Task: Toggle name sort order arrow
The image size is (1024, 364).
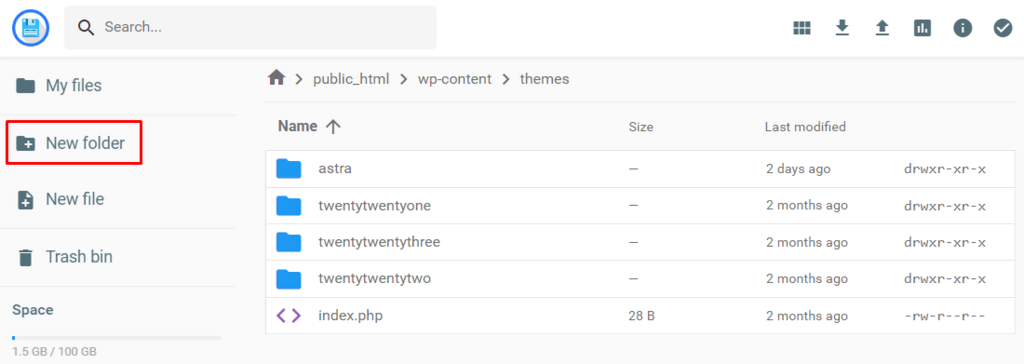Action: coord(333,127)
